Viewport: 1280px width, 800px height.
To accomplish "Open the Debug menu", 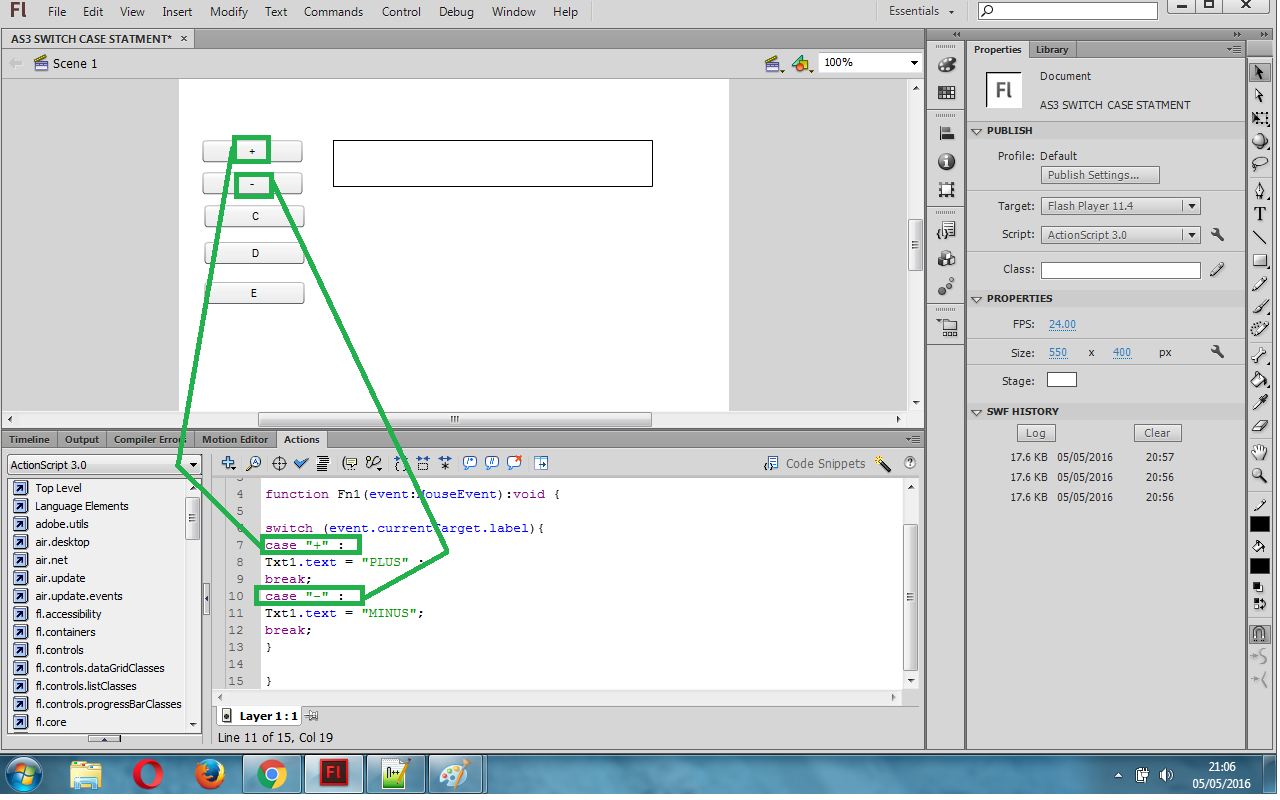I will tap(456, 12).
